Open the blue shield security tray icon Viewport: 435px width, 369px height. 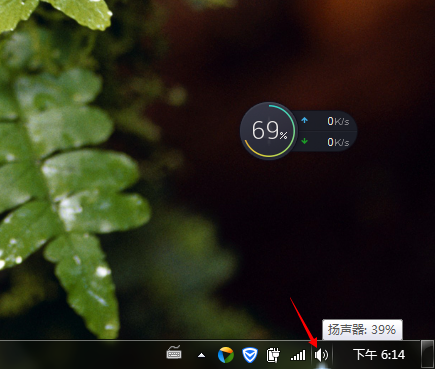[x=249, y=355]
